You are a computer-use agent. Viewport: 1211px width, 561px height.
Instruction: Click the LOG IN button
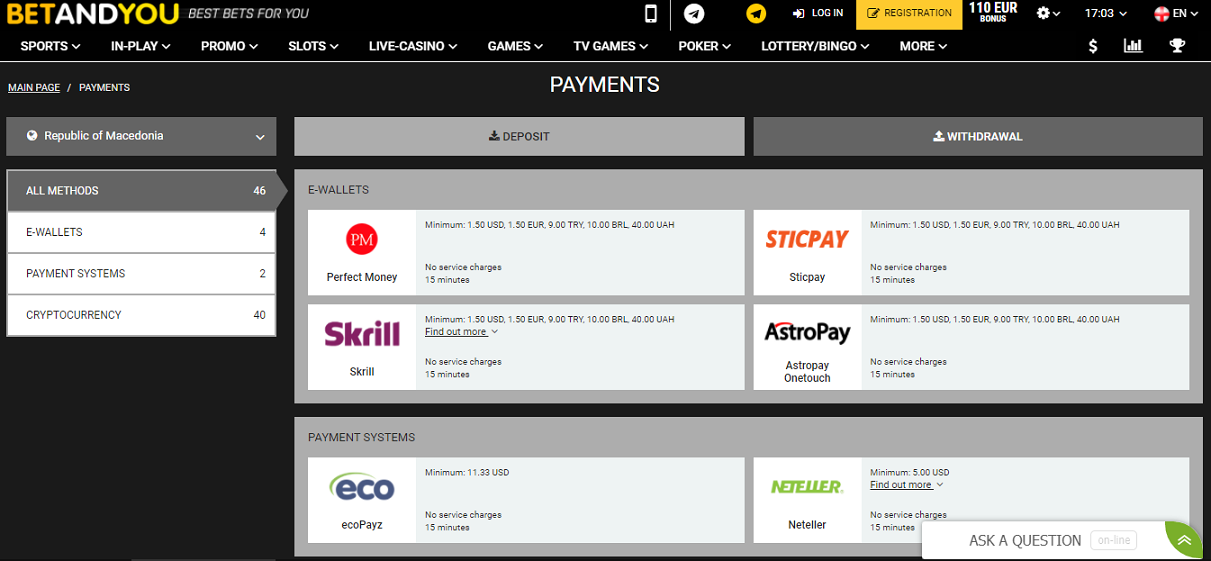pyautogui.click(x=817, y=13)
